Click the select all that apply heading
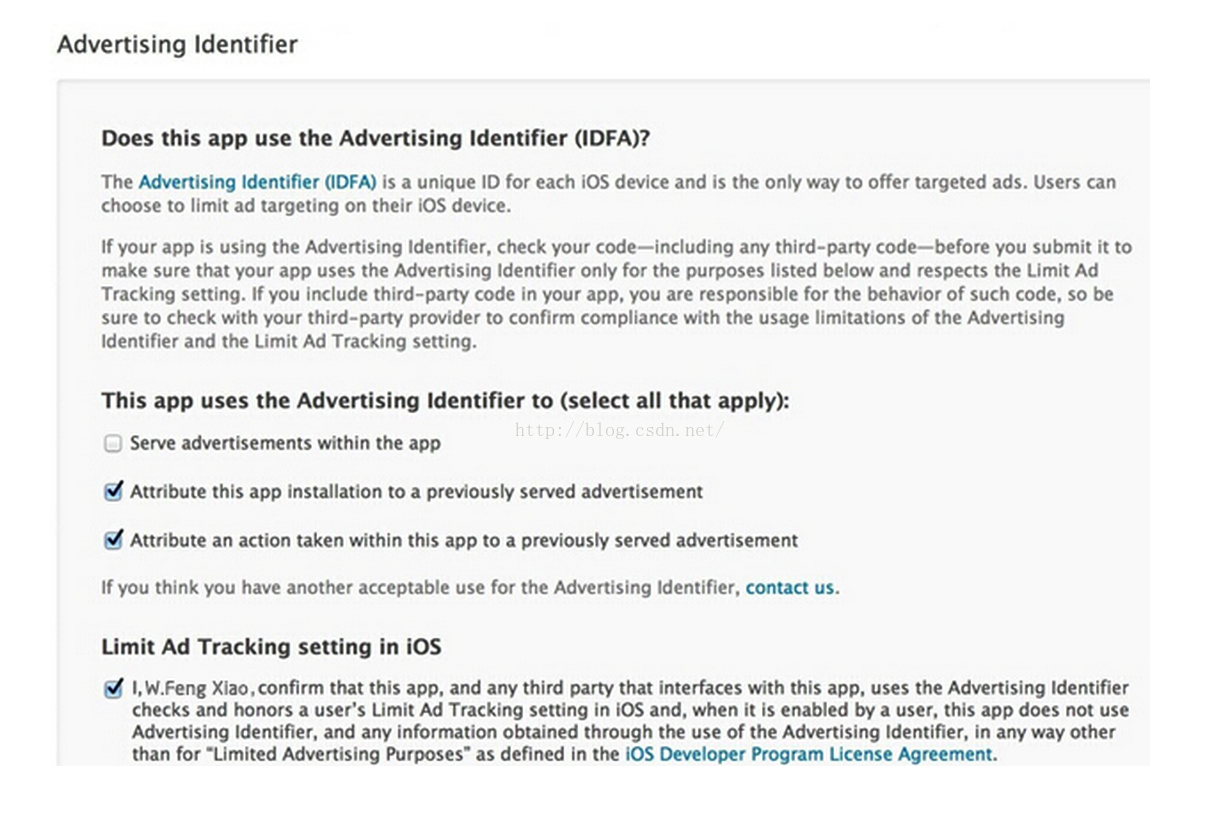Viewport: 1220px width, 838px height. click(445, 401)
